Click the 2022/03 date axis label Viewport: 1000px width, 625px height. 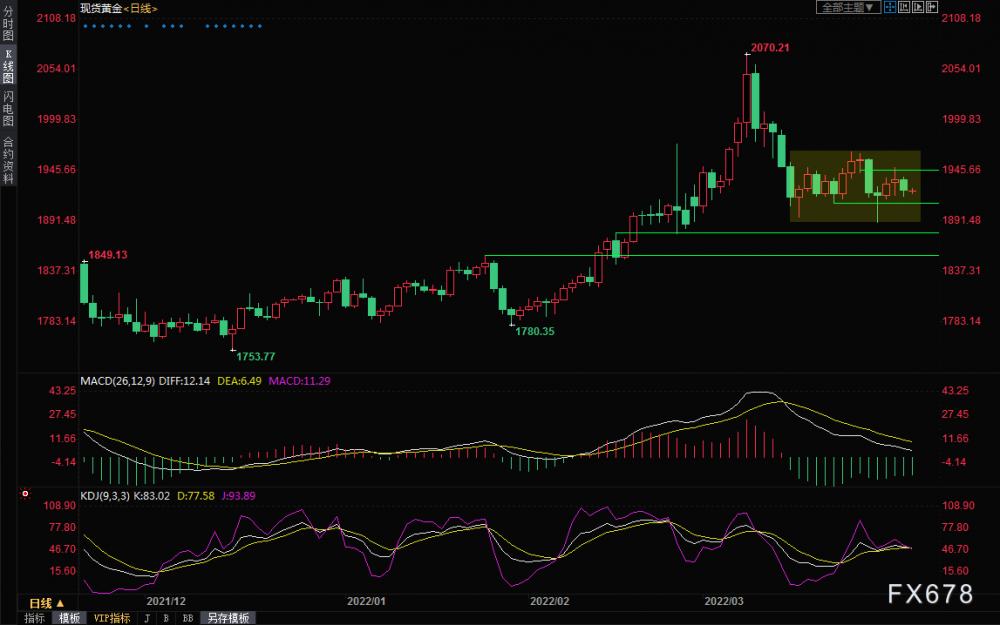coord(724,601)
